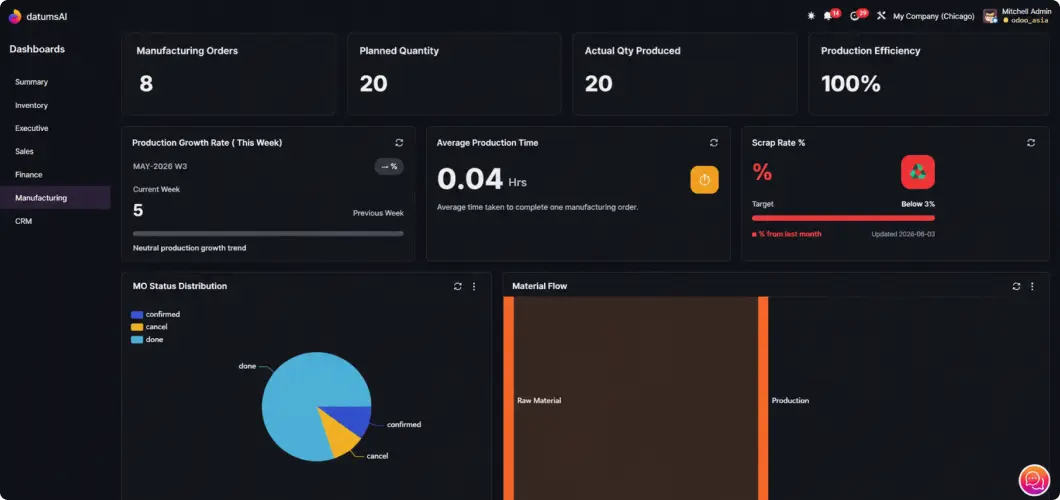
Task: Open Material Flow more-options menu
Action: 1032,286
